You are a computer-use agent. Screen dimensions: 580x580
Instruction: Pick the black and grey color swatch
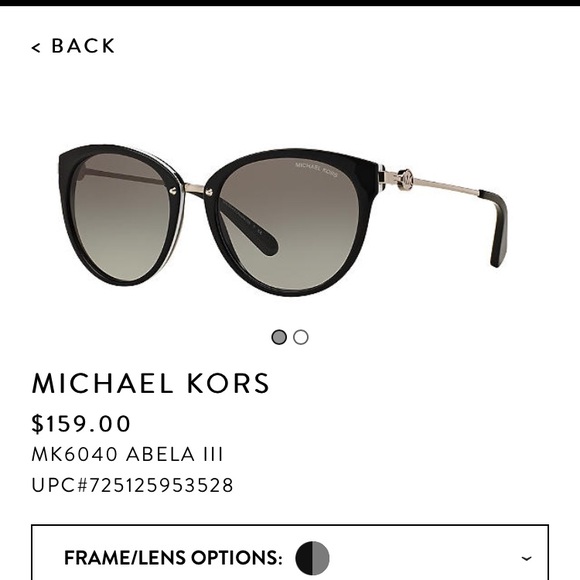tap(312, 558)
